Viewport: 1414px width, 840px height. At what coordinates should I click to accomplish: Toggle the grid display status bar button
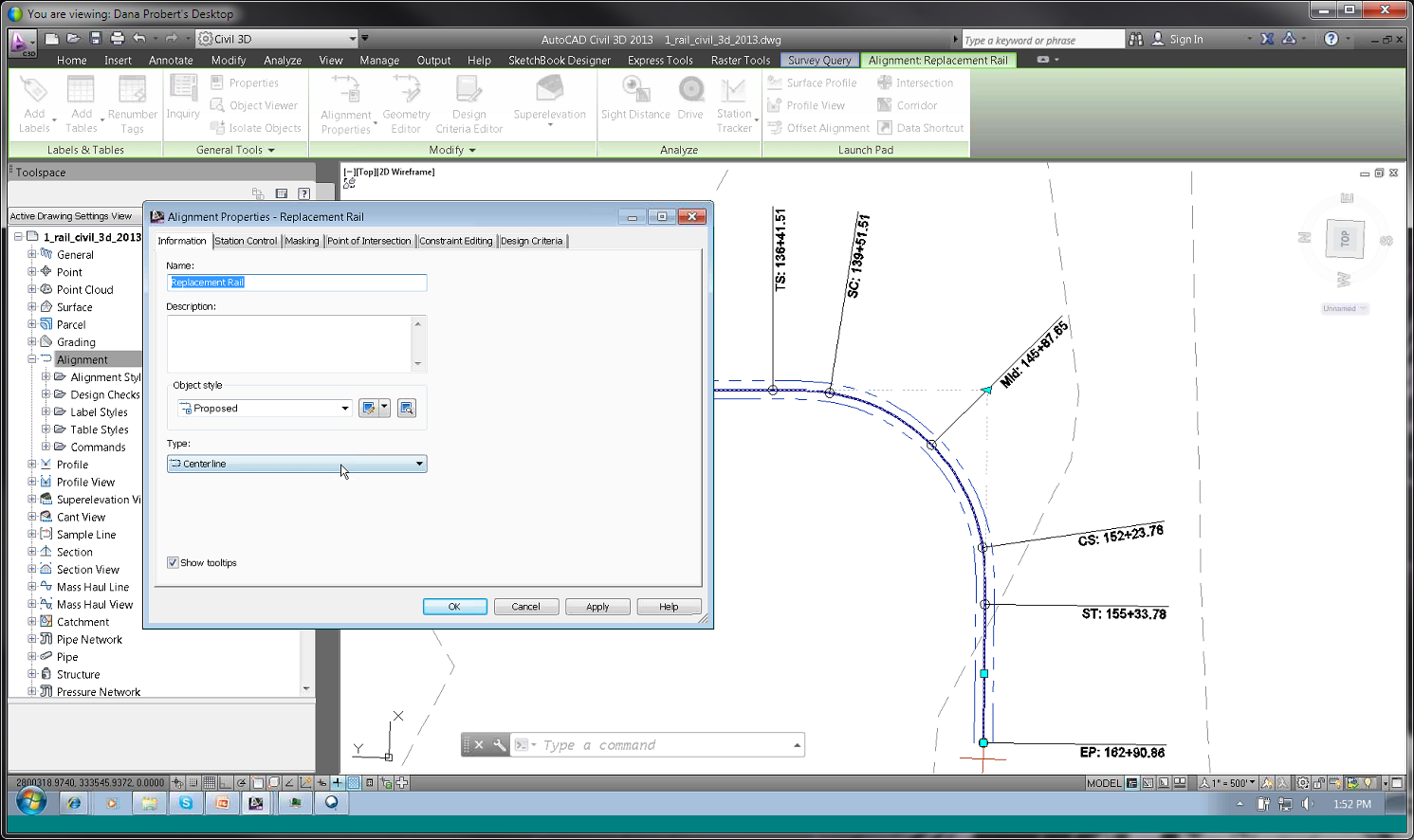[210, 783]
